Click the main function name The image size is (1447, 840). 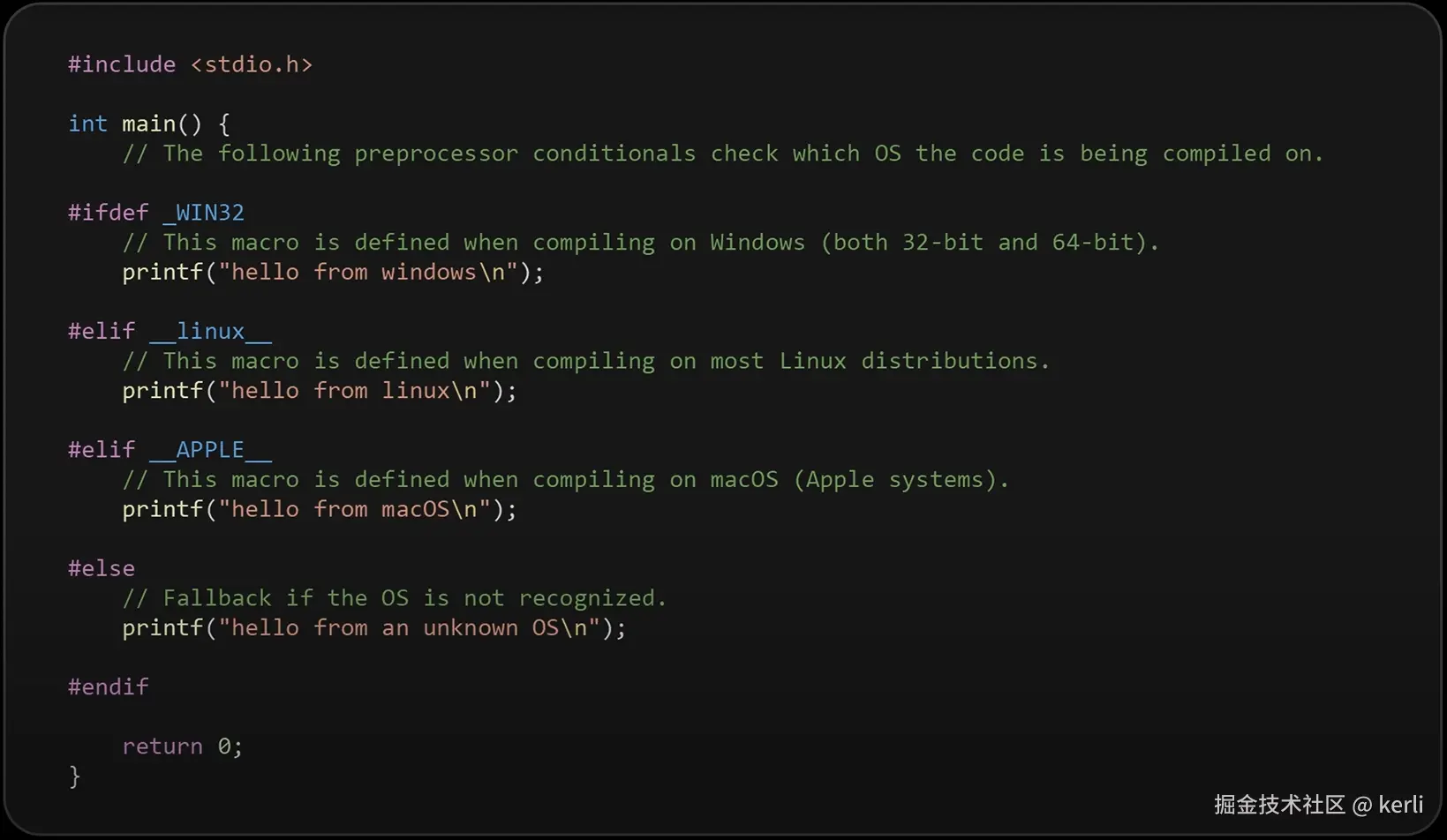[x=148, y=124]
